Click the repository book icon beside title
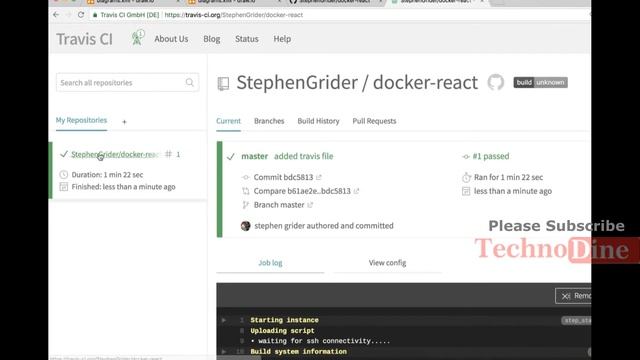Viewport: 640px width, 360px height. (223, 84)
